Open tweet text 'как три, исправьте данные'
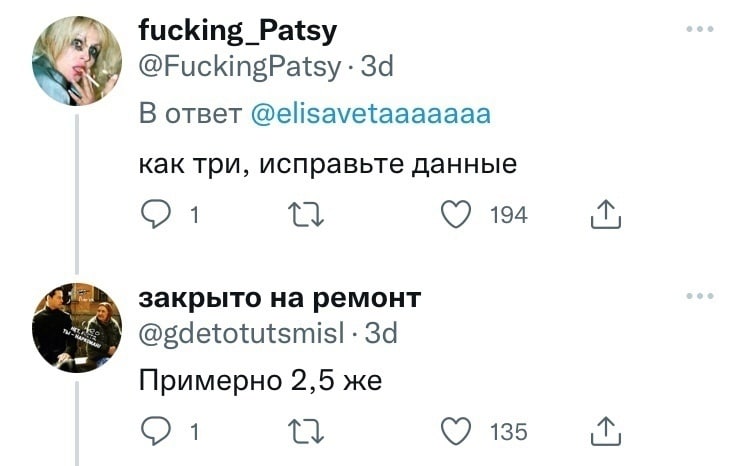 (x=327, y=163)
